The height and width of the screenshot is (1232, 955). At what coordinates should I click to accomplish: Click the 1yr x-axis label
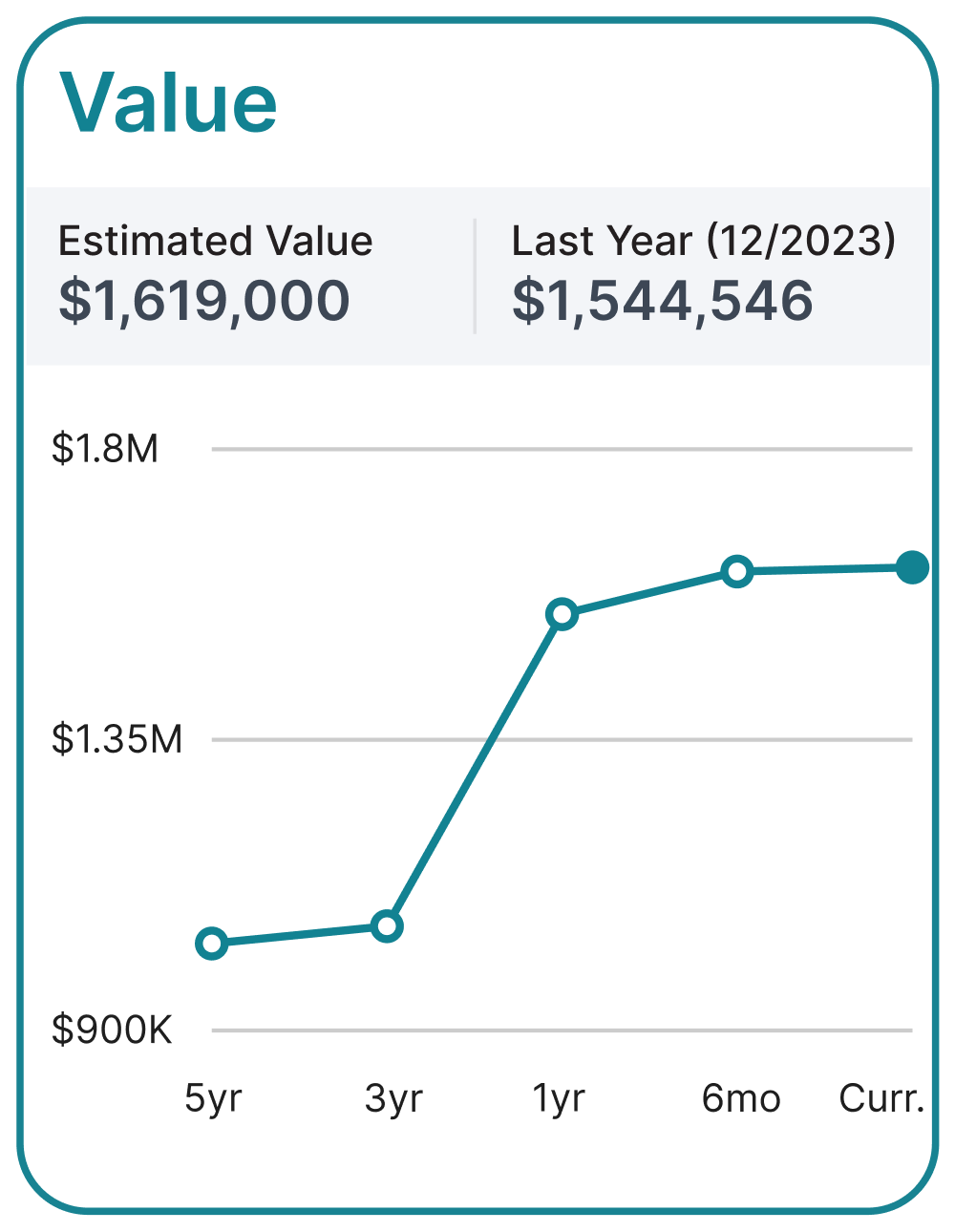click(559, 1099)
